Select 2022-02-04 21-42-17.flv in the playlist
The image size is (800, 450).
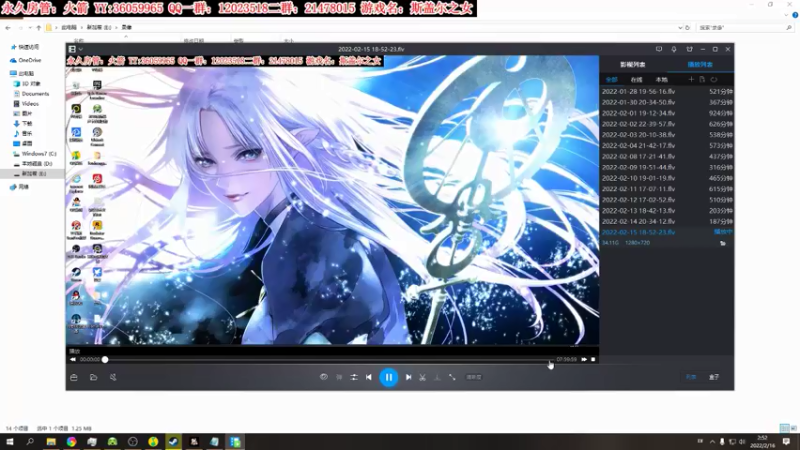[x=667, y=146]
